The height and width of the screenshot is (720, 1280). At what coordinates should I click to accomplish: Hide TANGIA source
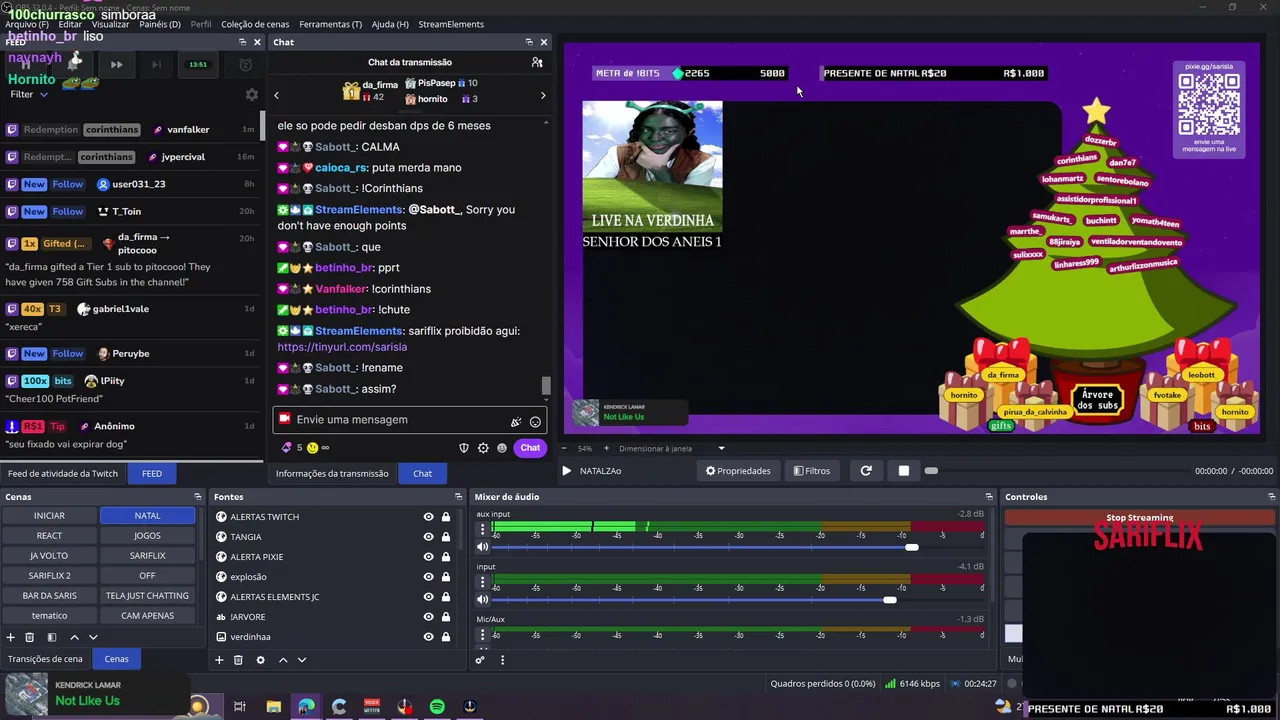click(x=428, y=537)
